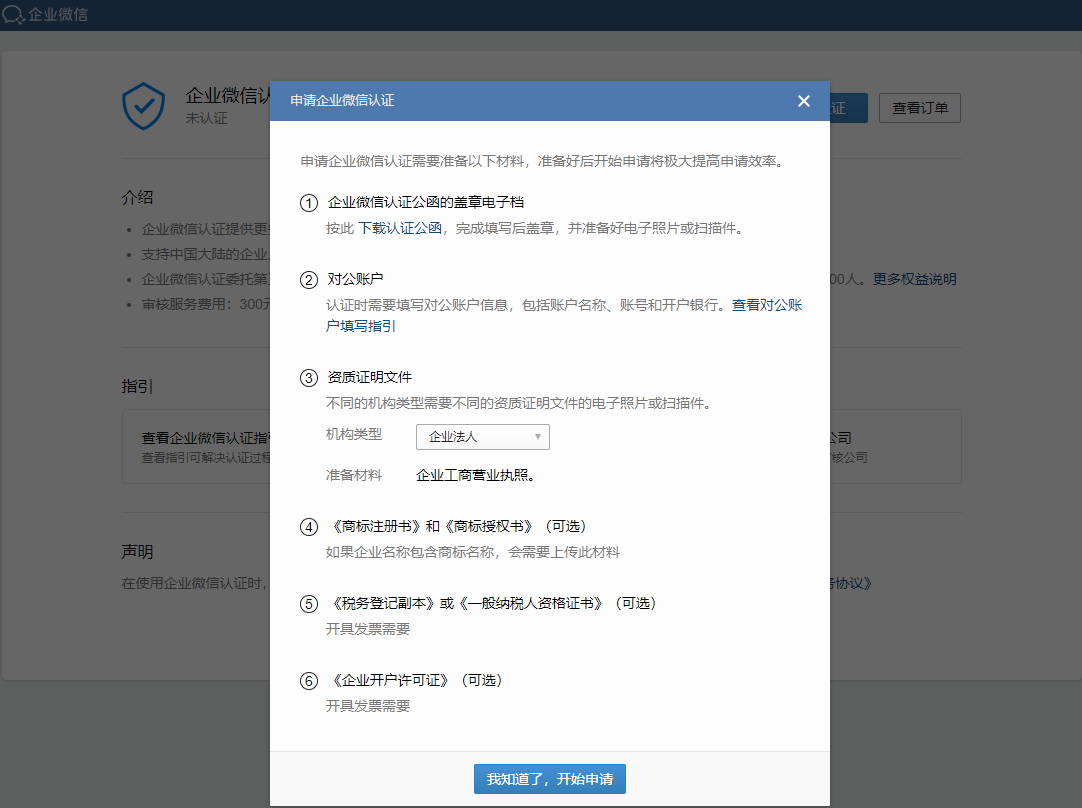Click the blue certification button behind the dialog
This screenshot has height=808, width=1082.
pos(849,108)
